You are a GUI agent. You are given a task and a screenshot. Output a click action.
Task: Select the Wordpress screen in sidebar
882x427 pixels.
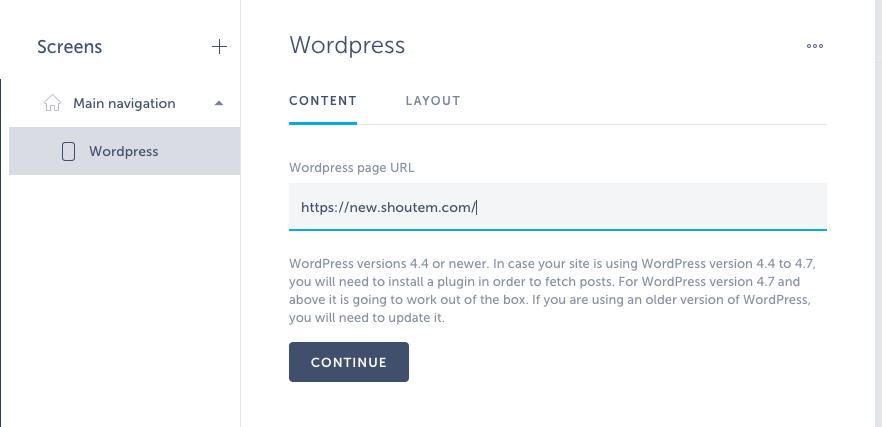(124, 151)
